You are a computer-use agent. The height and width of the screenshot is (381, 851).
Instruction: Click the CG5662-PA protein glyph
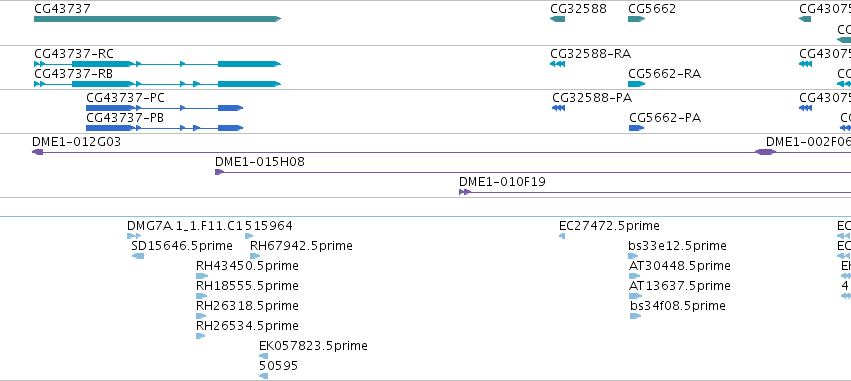(636, 128)
